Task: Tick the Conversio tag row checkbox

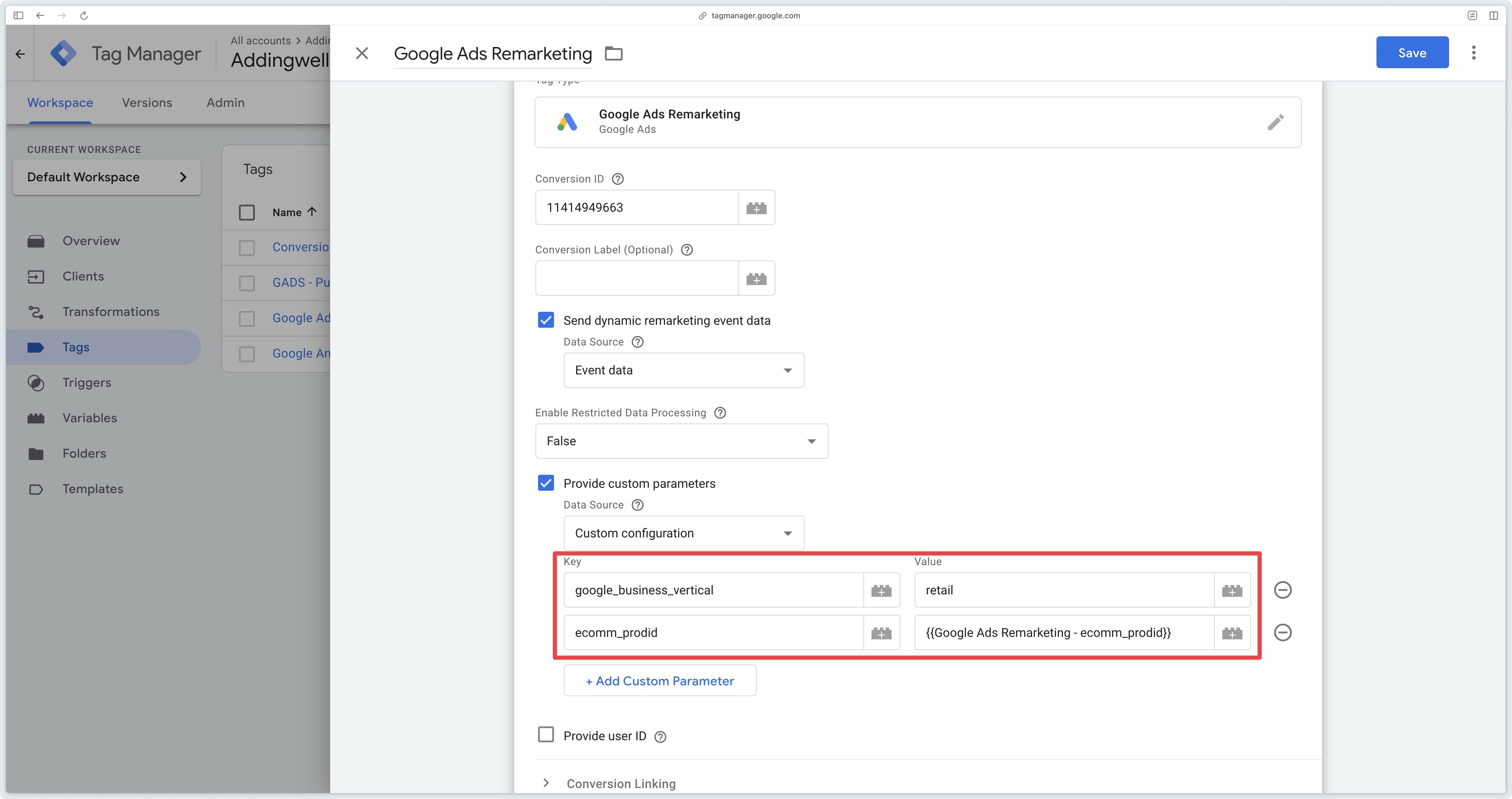Action: (247, 248)
